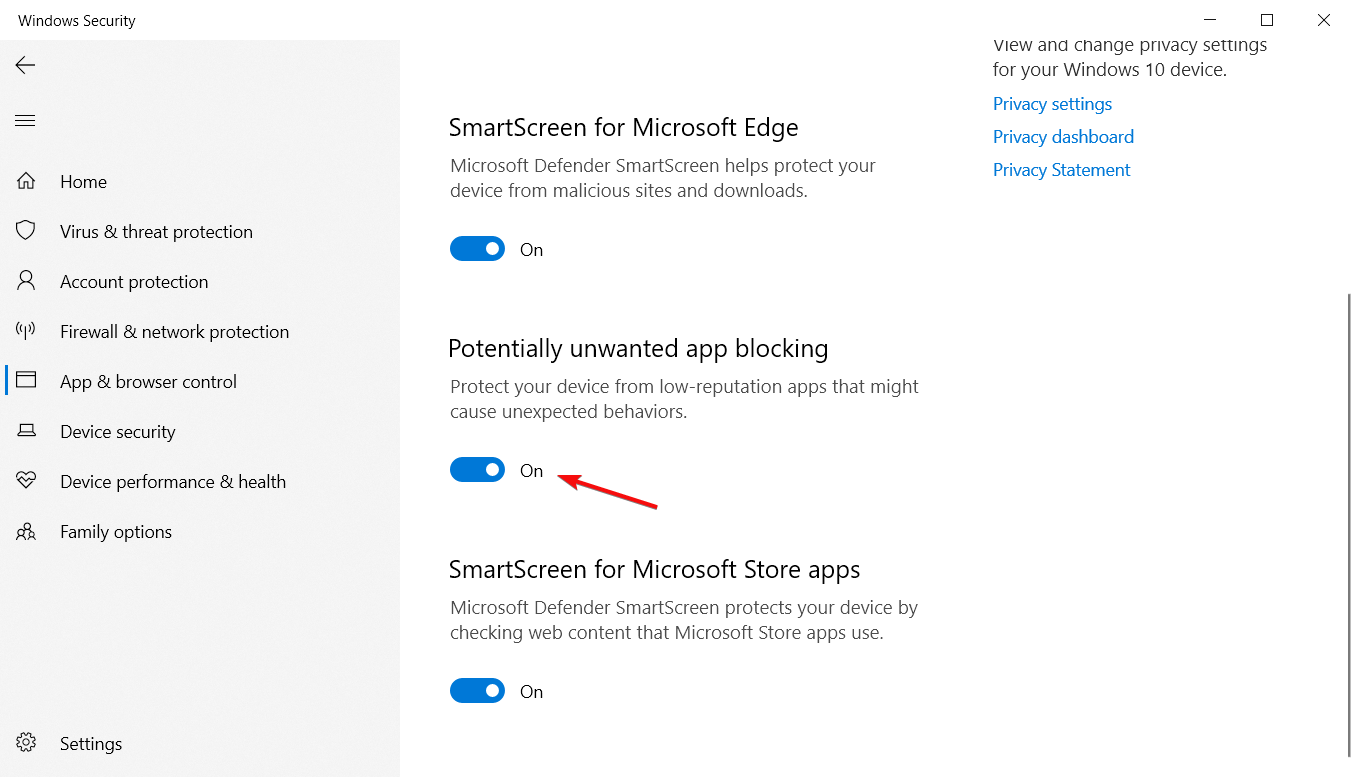This screenshot has width=1353, height=777.
Task: Click the Family options people icon
Action: [26, 531]
